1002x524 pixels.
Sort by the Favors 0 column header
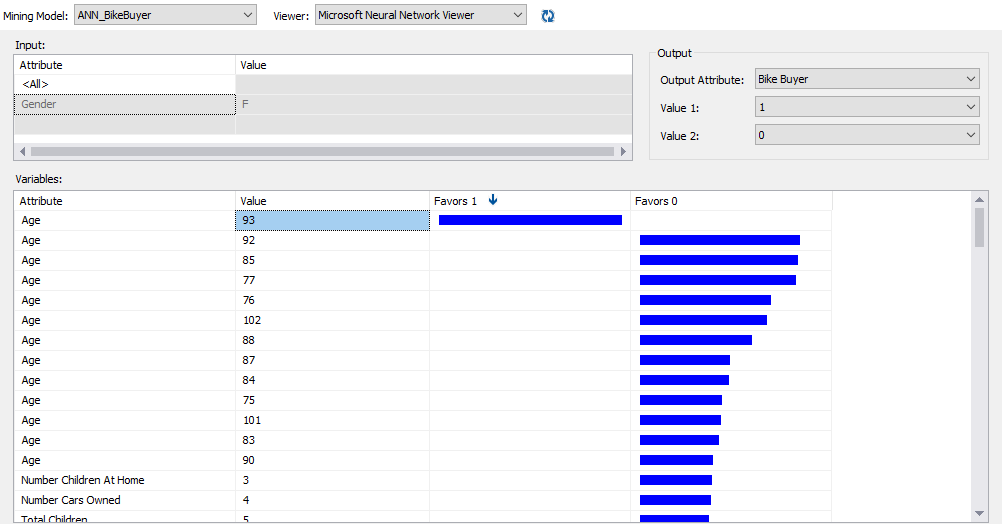click(x=731, y=201)
